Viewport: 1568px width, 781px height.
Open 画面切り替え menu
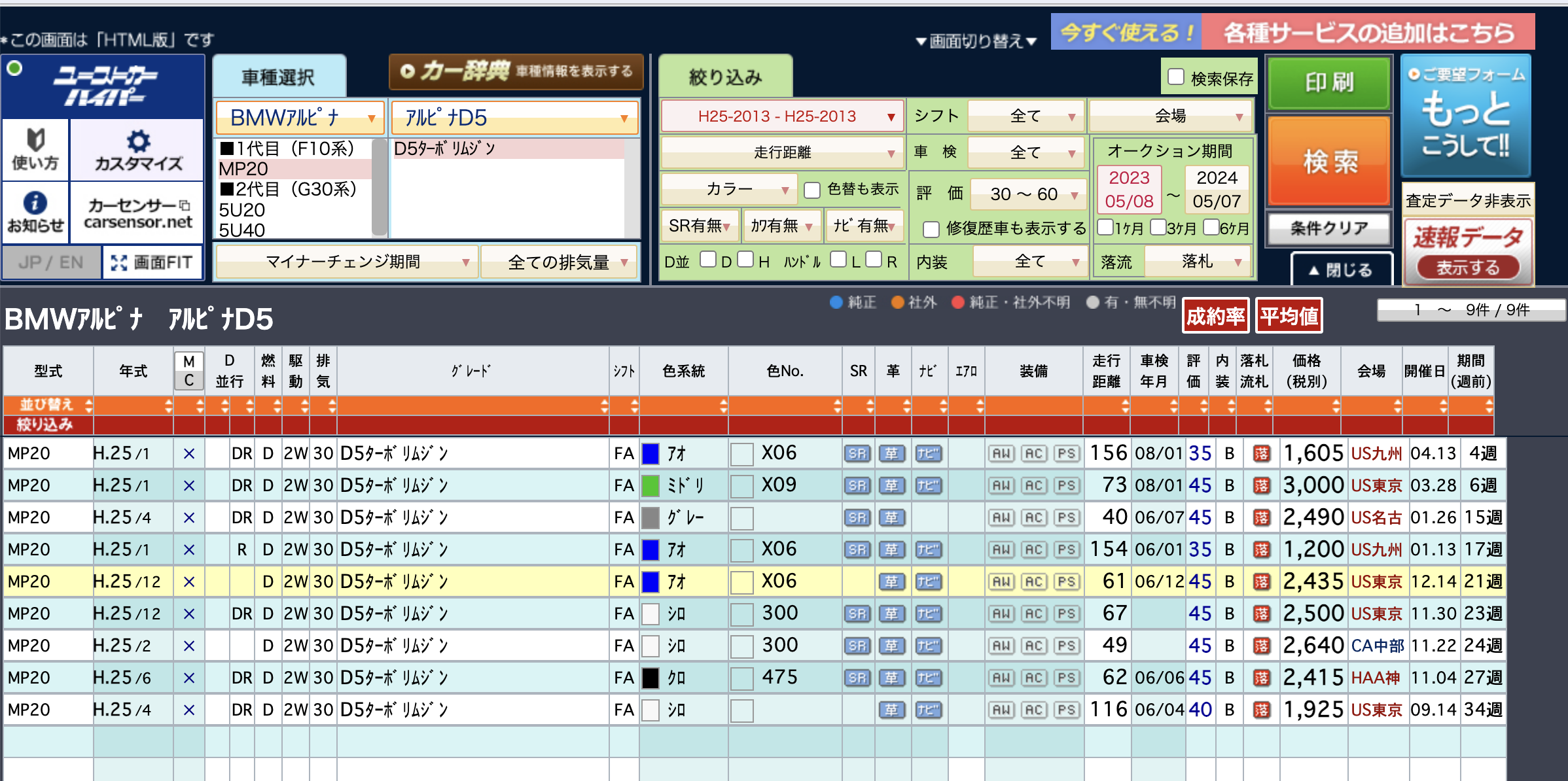[976, 41]
